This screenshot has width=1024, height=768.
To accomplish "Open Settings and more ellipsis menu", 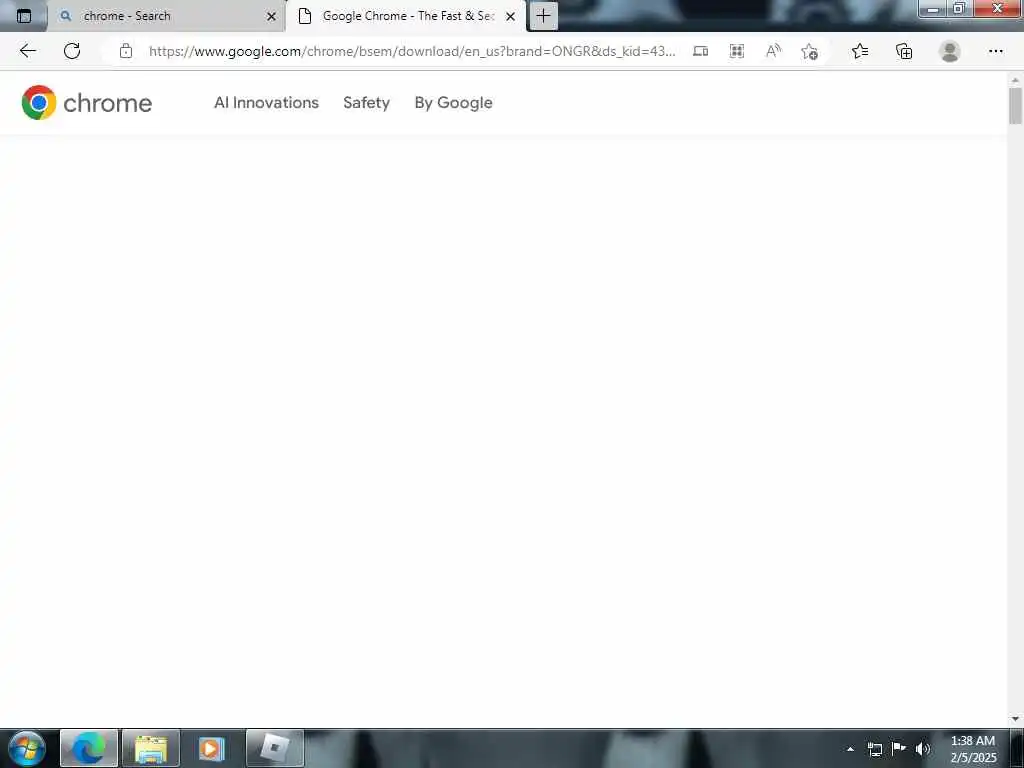I will 995,51.
